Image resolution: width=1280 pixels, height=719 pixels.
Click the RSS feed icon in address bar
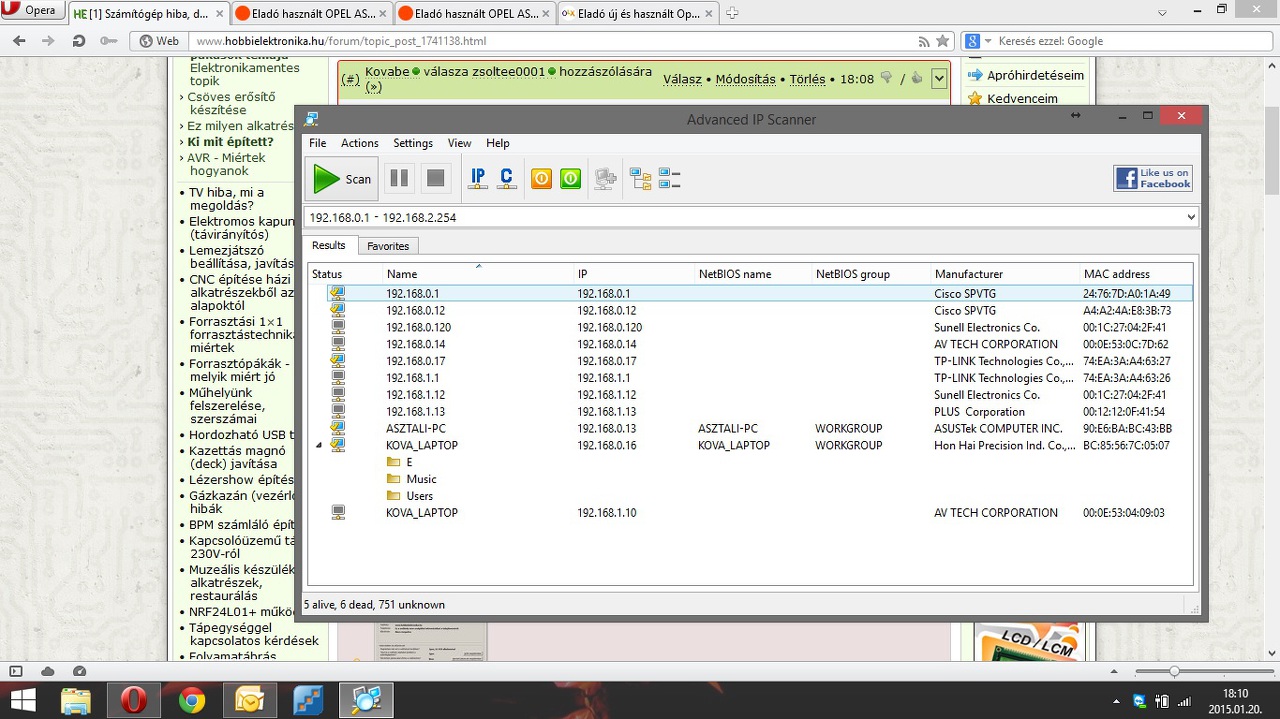[x=924, y=41]
